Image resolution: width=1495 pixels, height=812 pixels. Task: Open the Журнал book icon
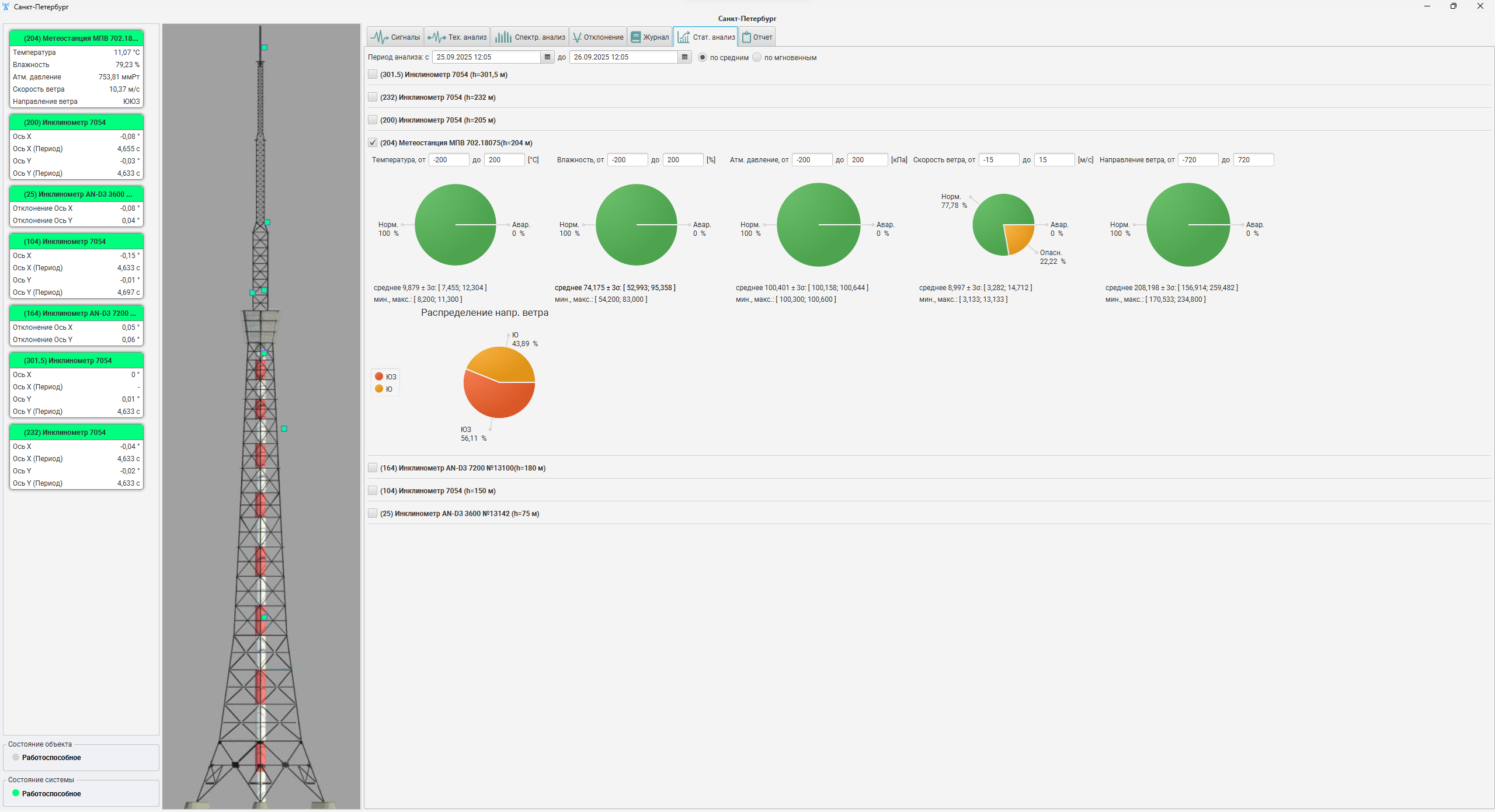636,37
